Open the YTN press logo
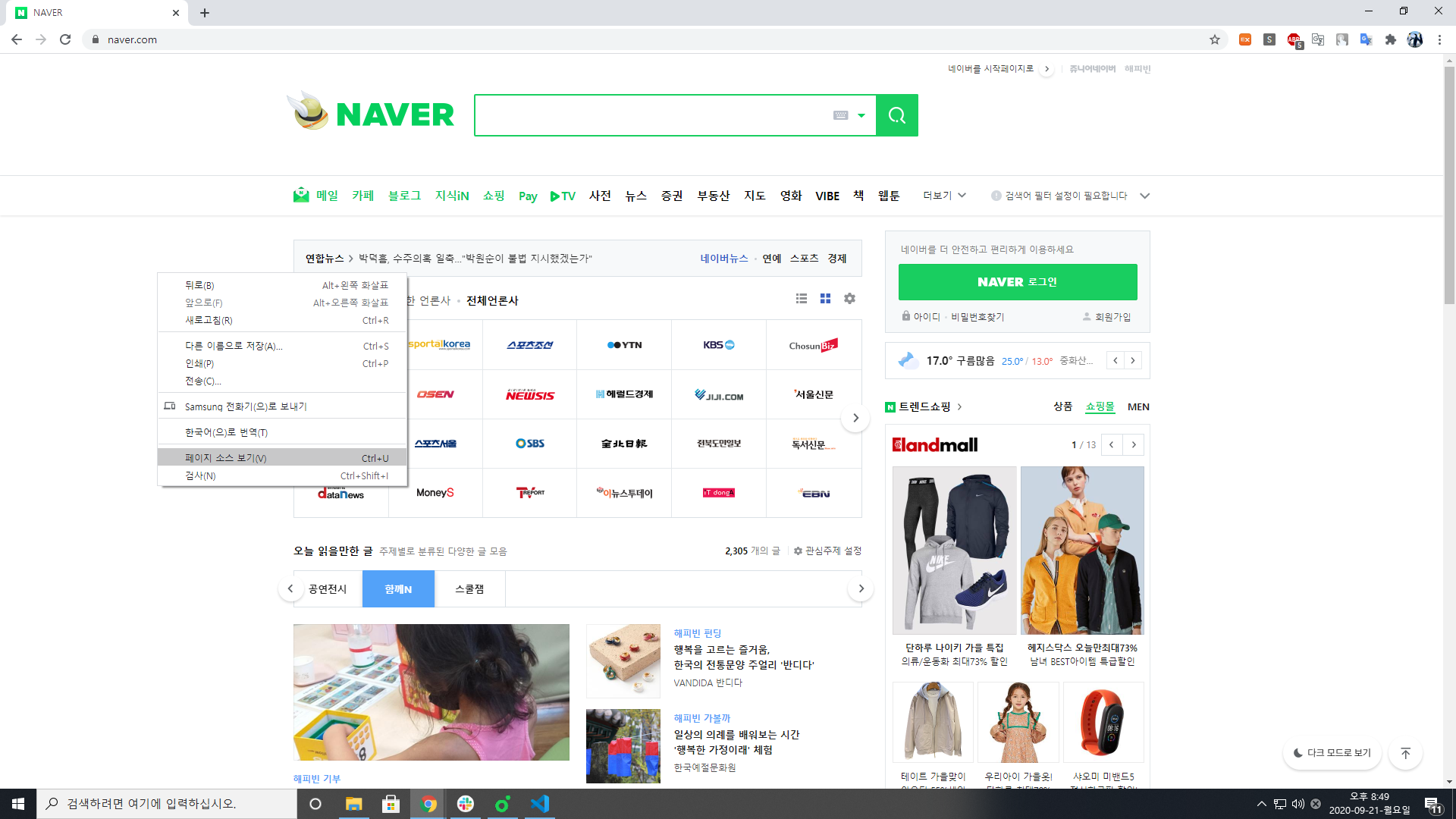This screenshot has width=1456, height=819. (624, 345)
